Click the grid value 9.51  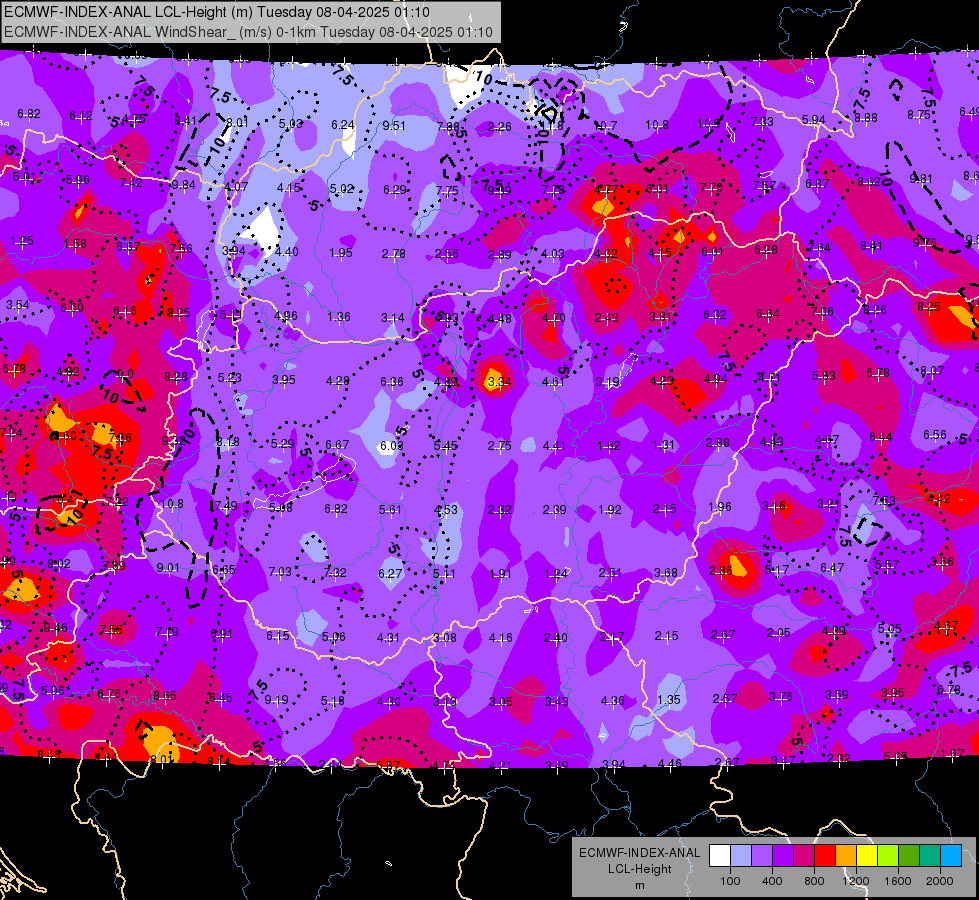coord(394,126)
